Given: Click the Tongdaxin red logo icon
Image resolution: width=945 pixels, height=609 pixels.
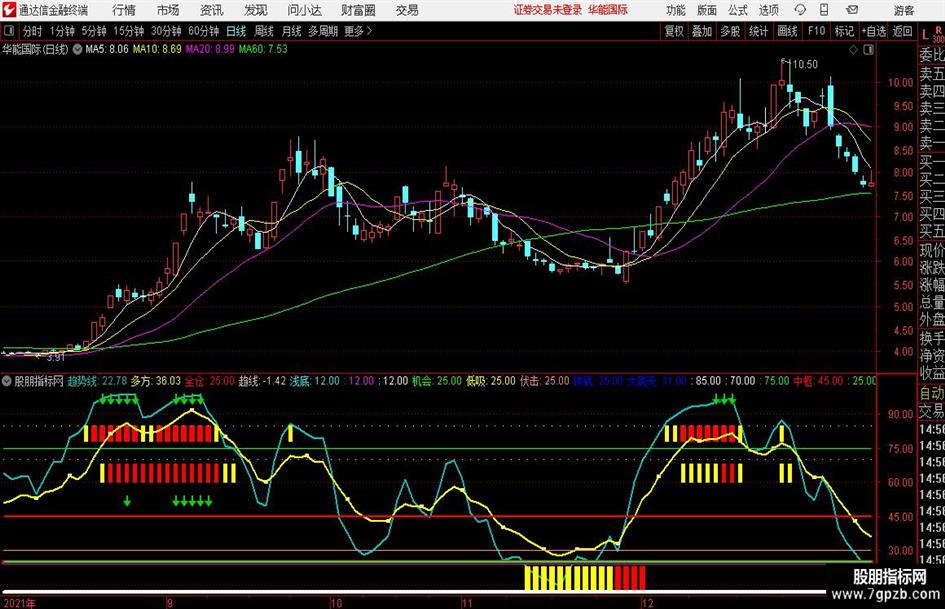Looking at the screenshot, I should click(x=9, y=10).
